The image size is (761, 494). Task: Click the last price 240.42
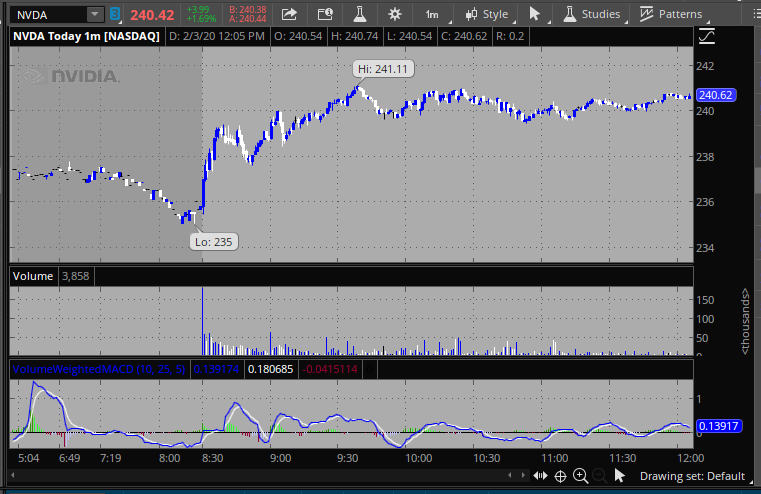152,15
